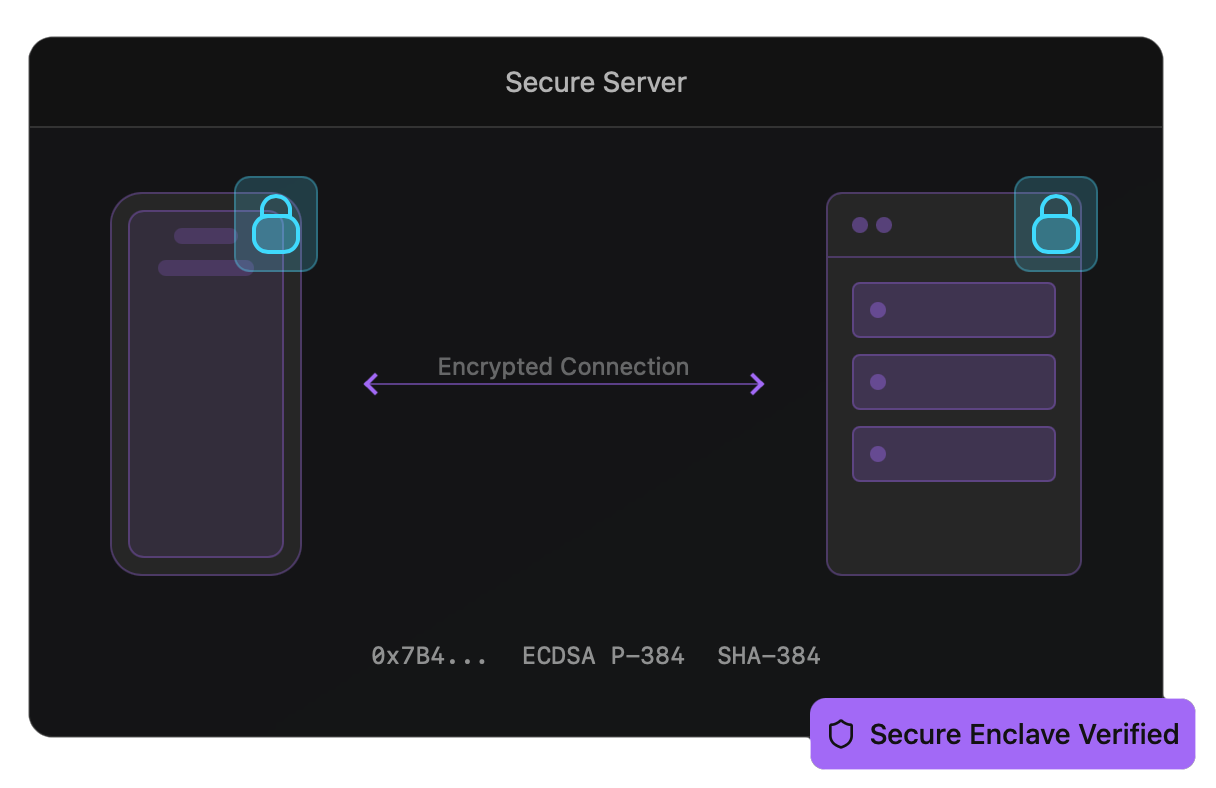Click the indicator dot in the top server row
Image resolution: width=1216 pixels, height=788 pixels.
point(878,310)
